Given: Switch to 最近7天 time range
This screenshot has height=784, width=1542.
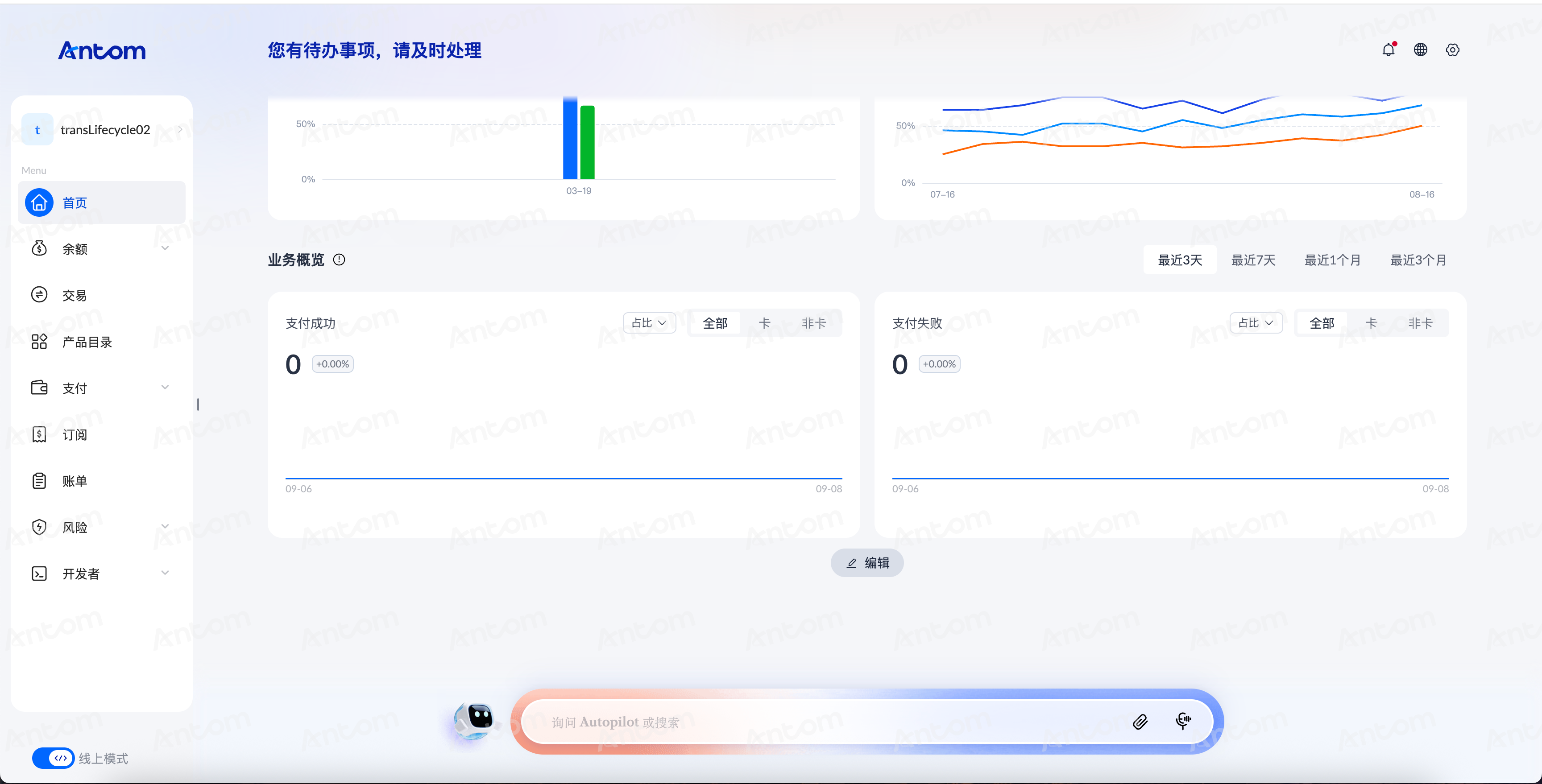Looking at the screenshot, I should (x=1253, y=260).
